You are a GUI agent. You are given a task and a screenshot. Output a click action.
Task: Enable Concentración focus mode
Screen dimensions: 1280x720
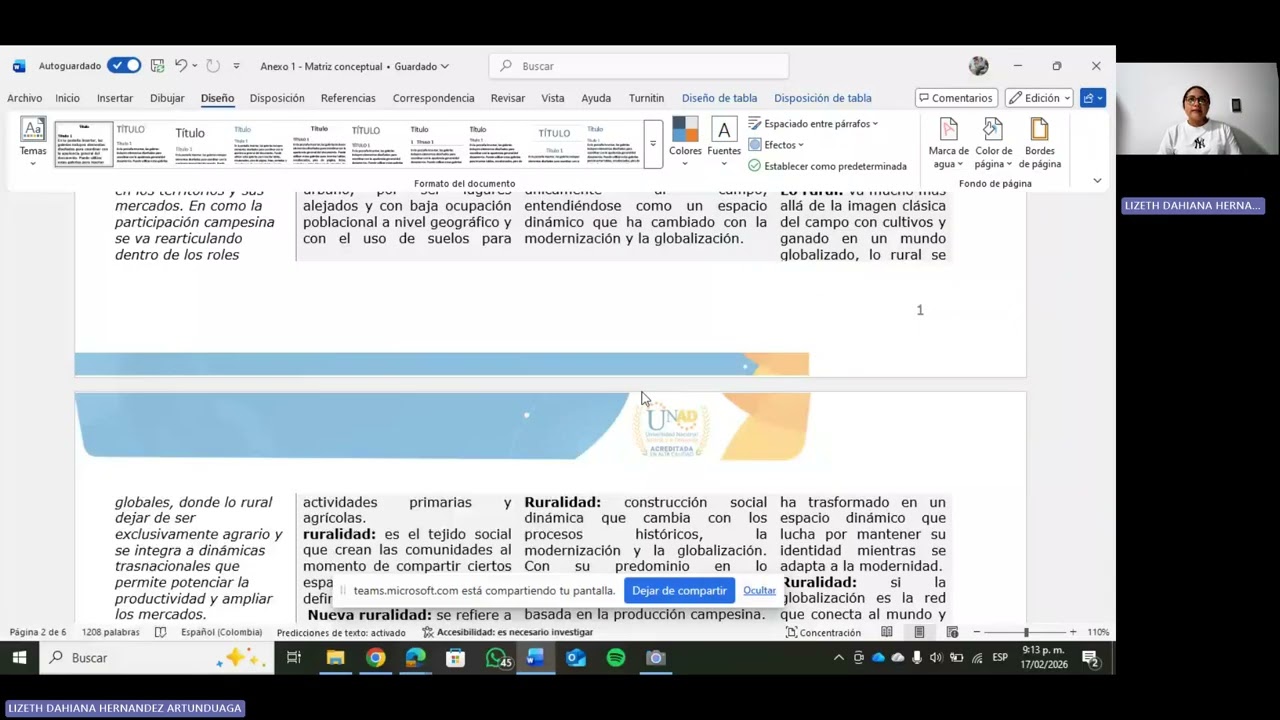(x=823, y=632)
